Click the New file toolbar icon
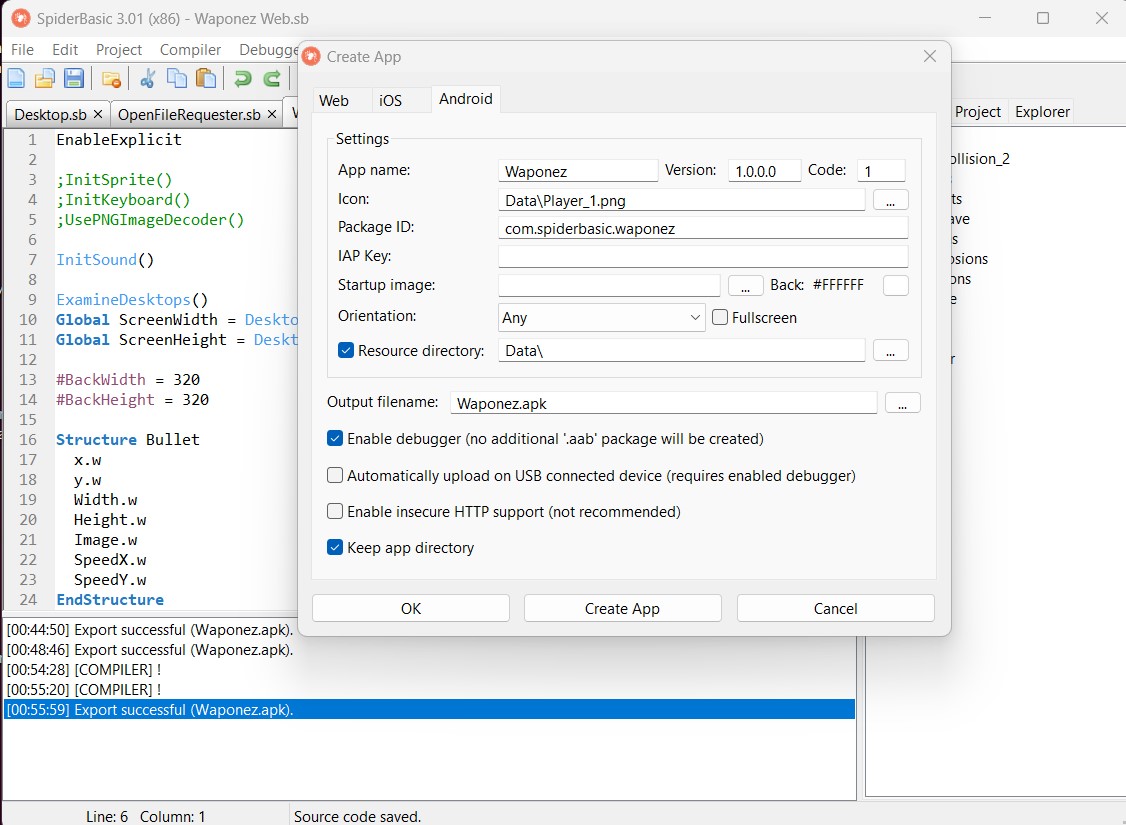This screenshot has width=1126, height=825. [x=16, y=78]
